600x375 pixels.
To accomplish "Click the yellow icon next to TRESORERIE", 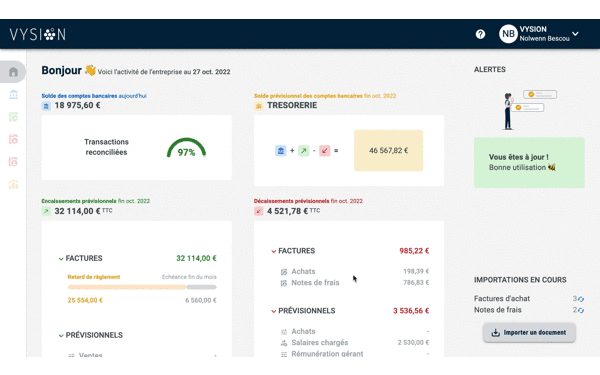I will click(259, 106).
